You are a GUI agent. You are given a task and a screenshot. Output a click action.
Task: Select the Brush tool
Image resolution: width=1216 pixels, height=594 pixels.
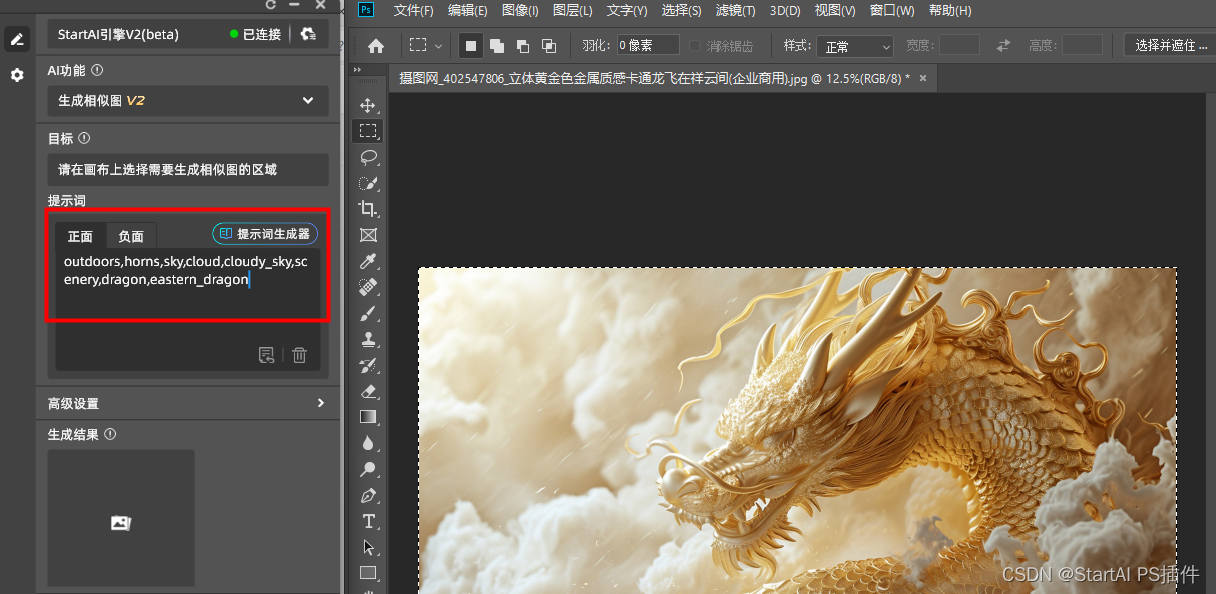(x=368, y=313)
